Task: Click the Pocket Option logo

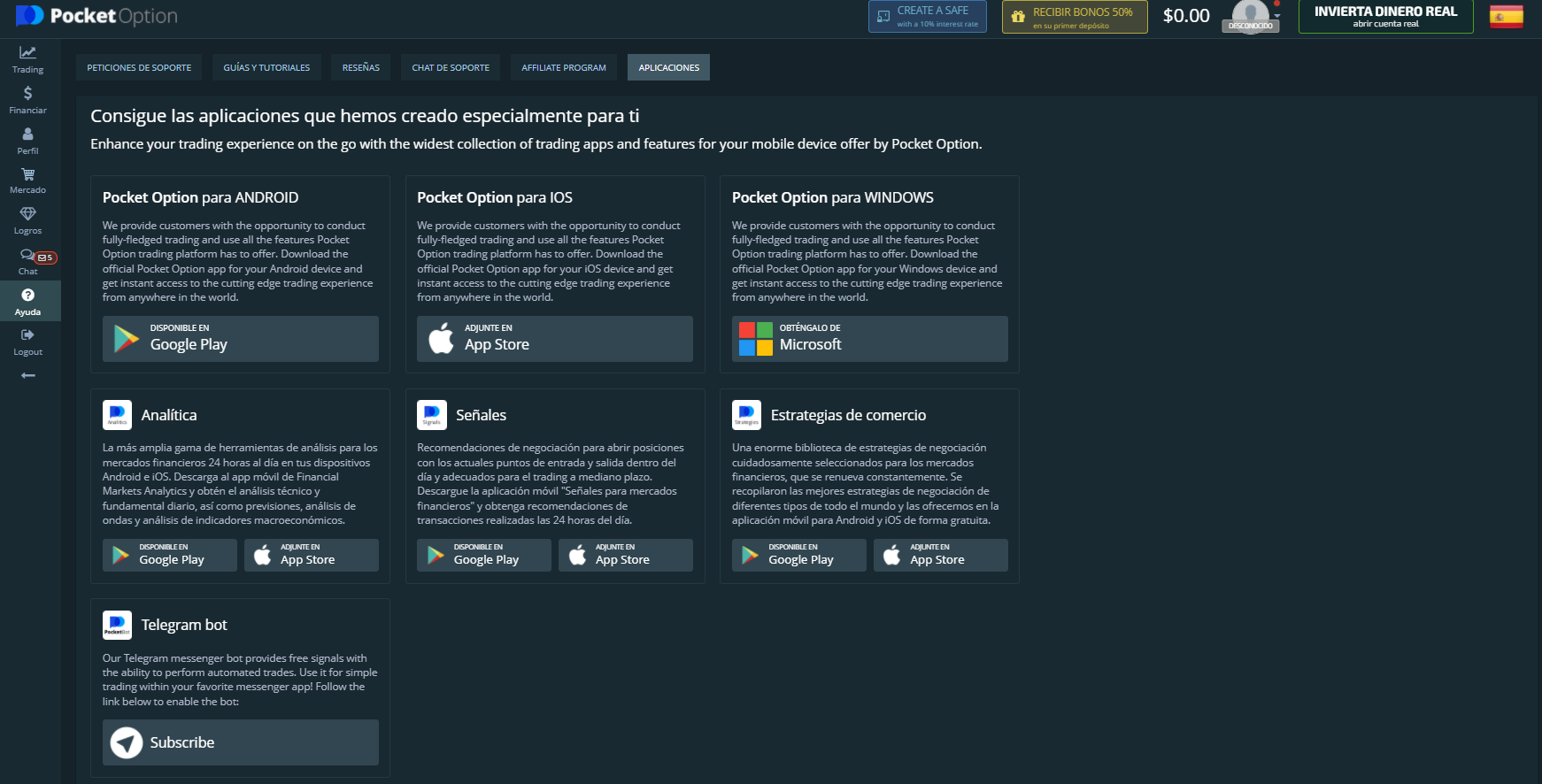Action: point(96,16)
